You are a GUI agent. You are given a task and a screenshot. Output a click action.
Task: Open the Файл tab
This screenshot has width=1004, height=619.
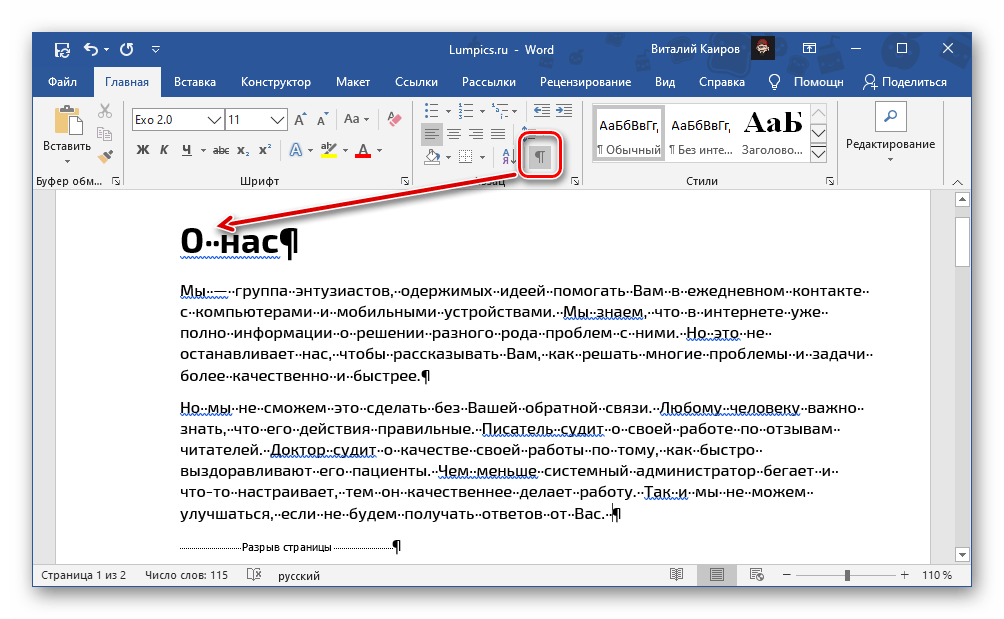(62, 82)
